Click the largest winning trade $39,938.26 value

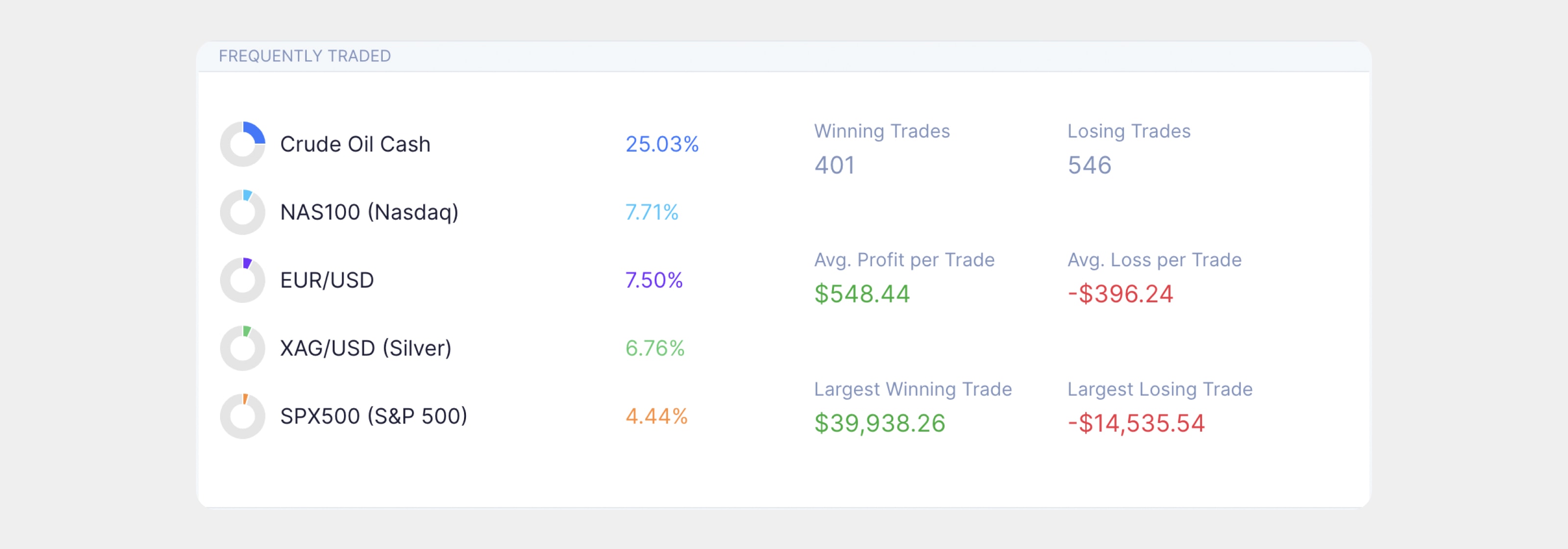880,423
